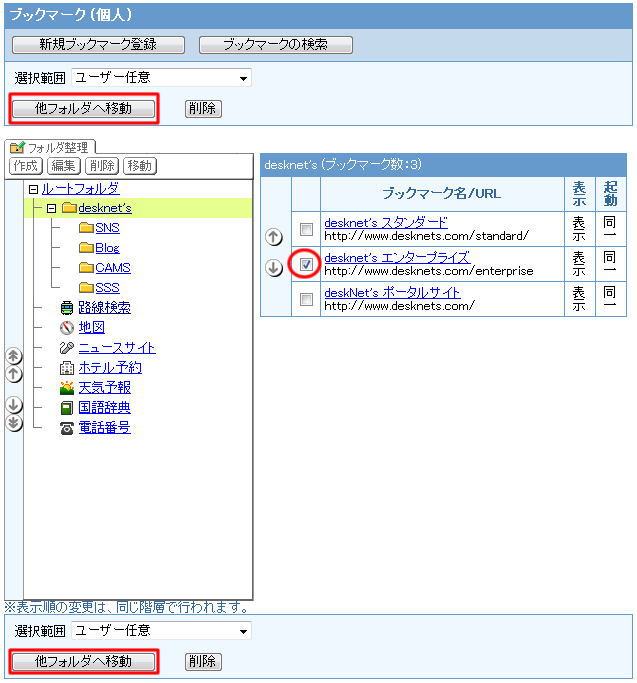This screenshot has height=683, width=637.
Task: Click the ブックマークの検索 button
Action: (275, 45)
